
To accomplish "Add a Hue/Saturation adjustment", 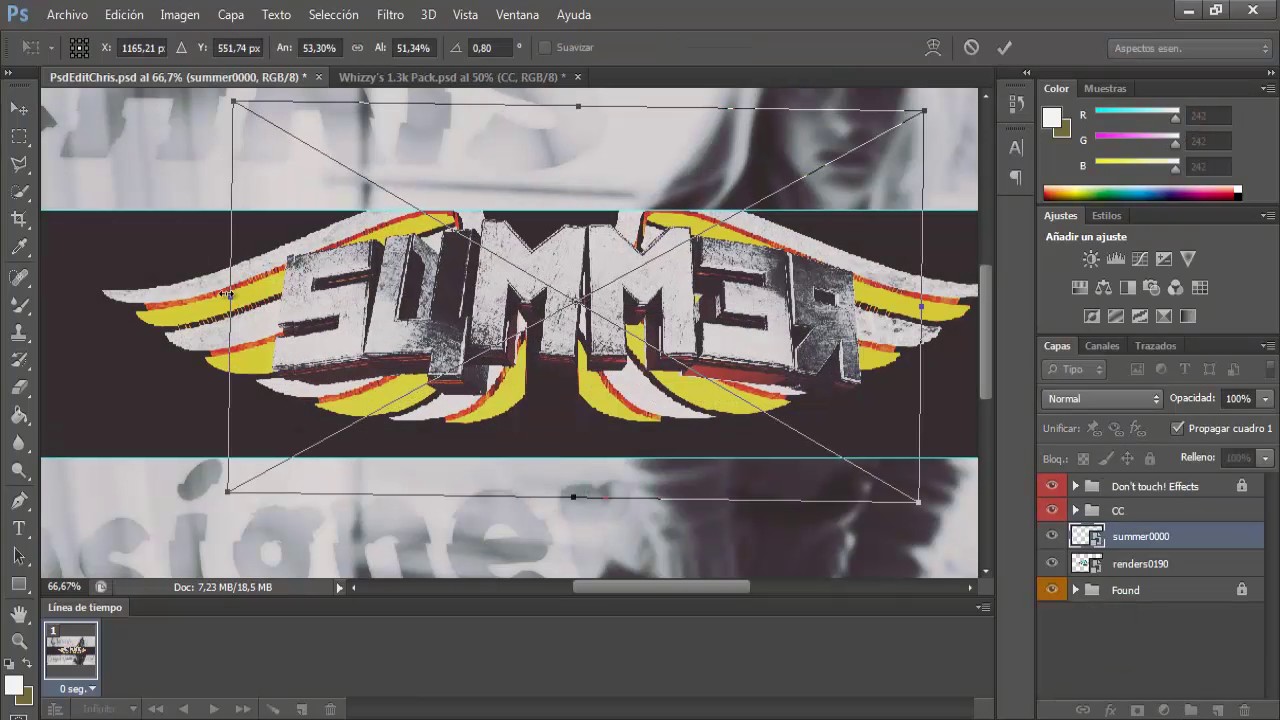I will (x=1080, y=288).
